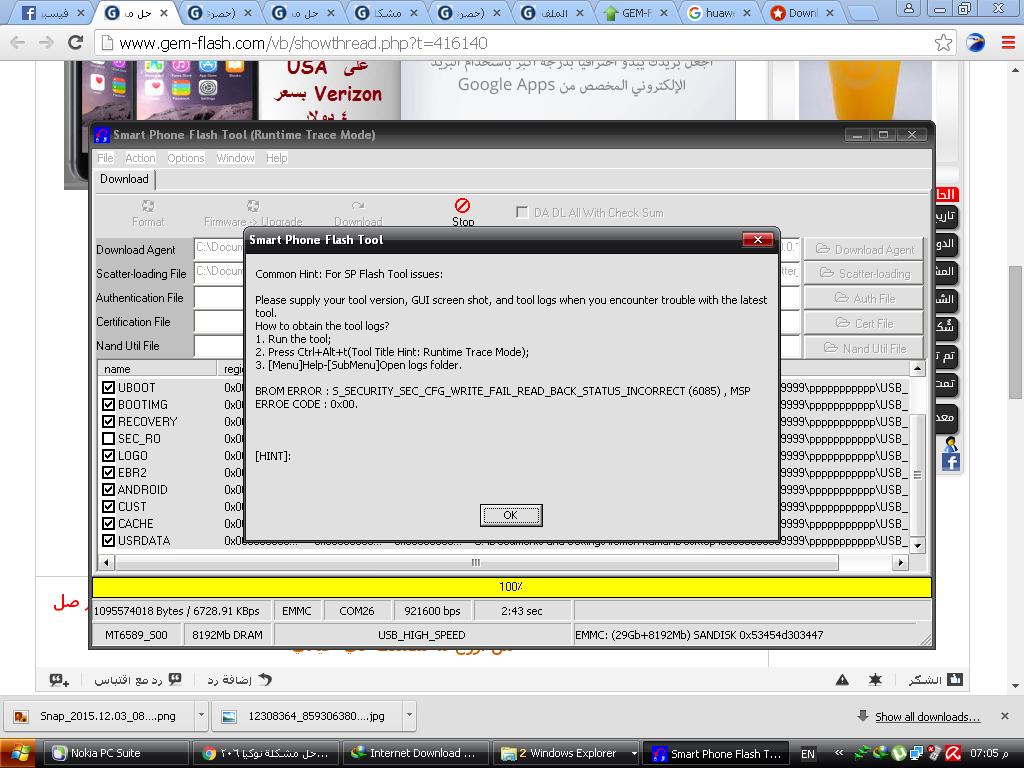Toggle the ANDROID checkbox
1024x768 pixels.
pos(108,489)
